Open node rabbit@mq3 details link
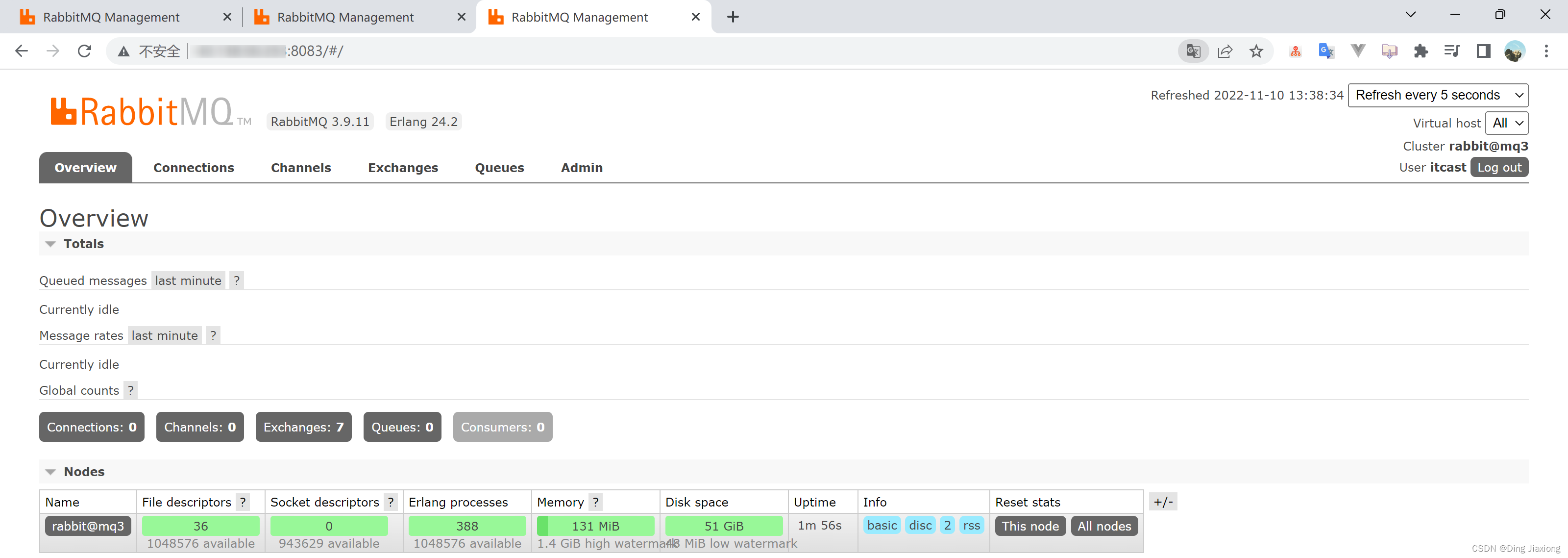This screenshot has height=558, width=1568. [x=88, y=526]
